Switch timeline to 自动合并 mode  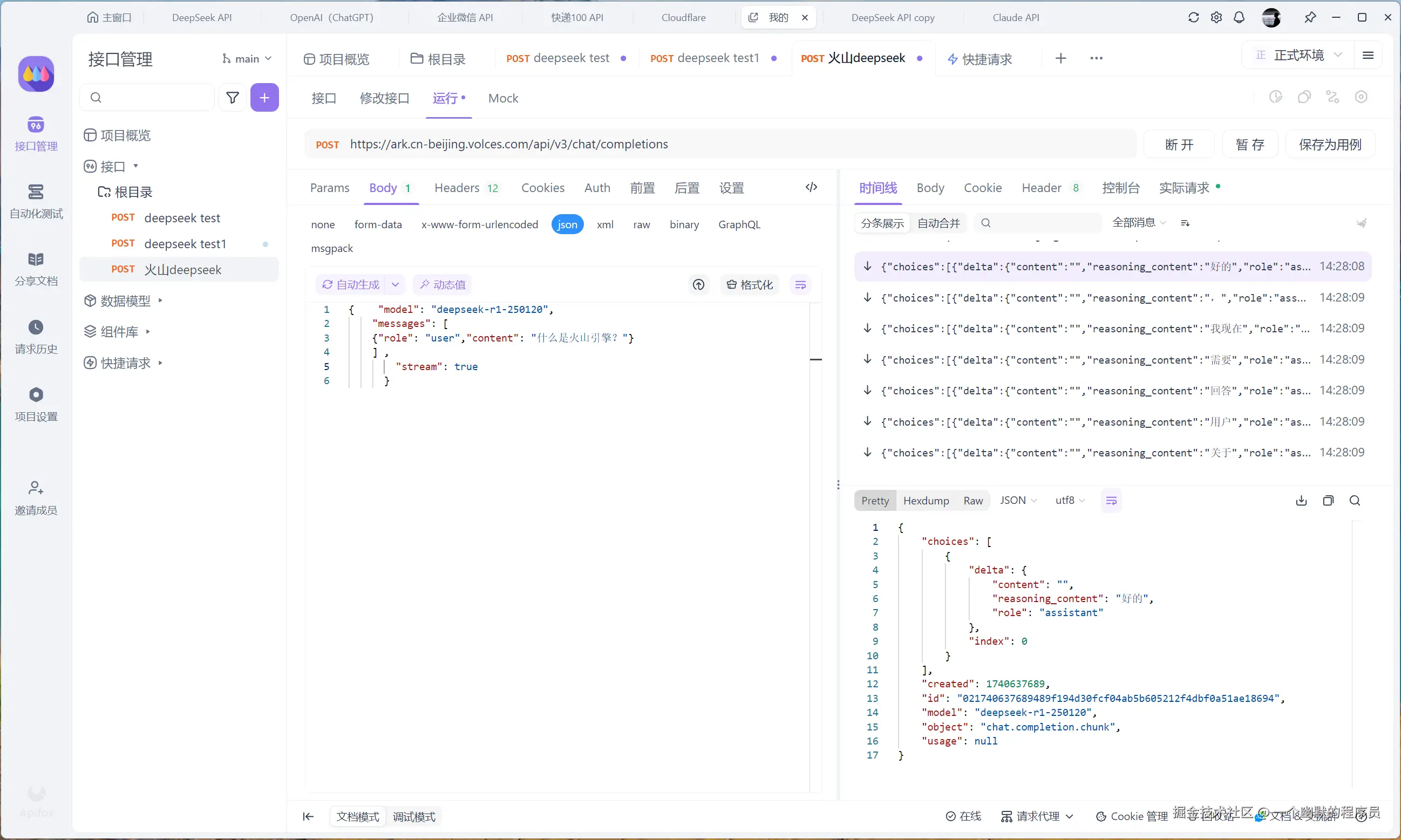(x=938, y=223)
